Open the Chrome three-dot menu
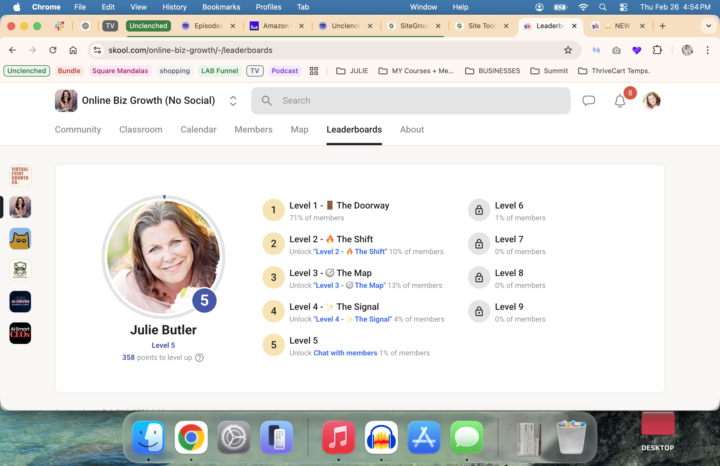This screenshot has height=466, width=720. click(x=708, y=49)
